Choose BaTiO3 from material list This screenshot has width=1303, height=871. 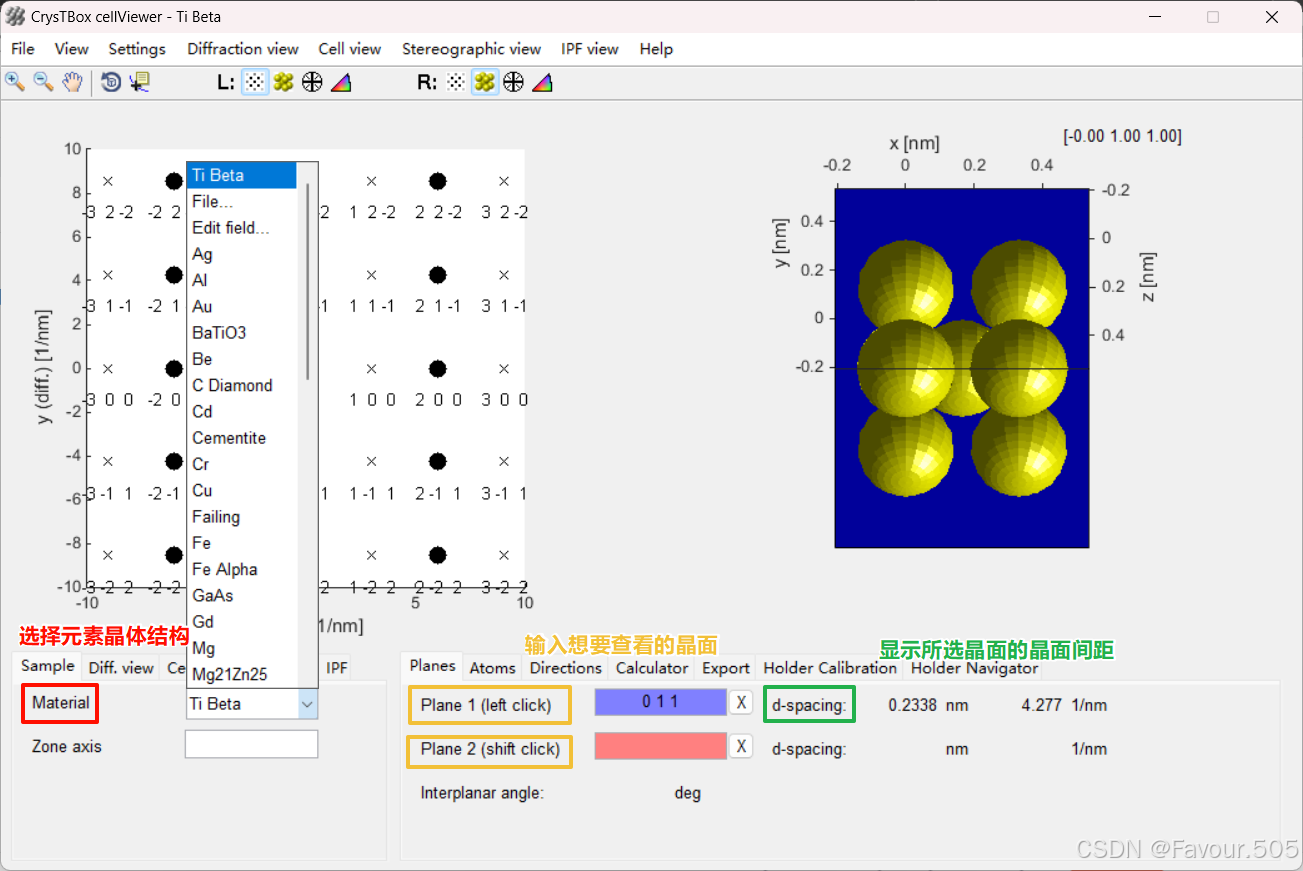click(x=243, y=333)
